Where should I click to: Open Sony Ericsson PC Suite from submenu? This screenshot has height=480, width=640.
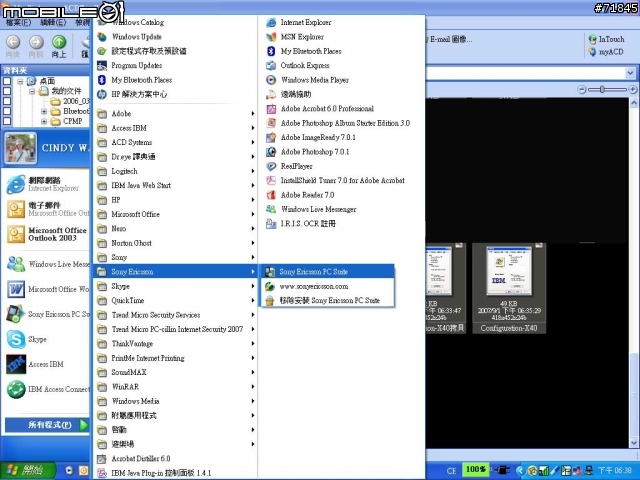(327, 272)
